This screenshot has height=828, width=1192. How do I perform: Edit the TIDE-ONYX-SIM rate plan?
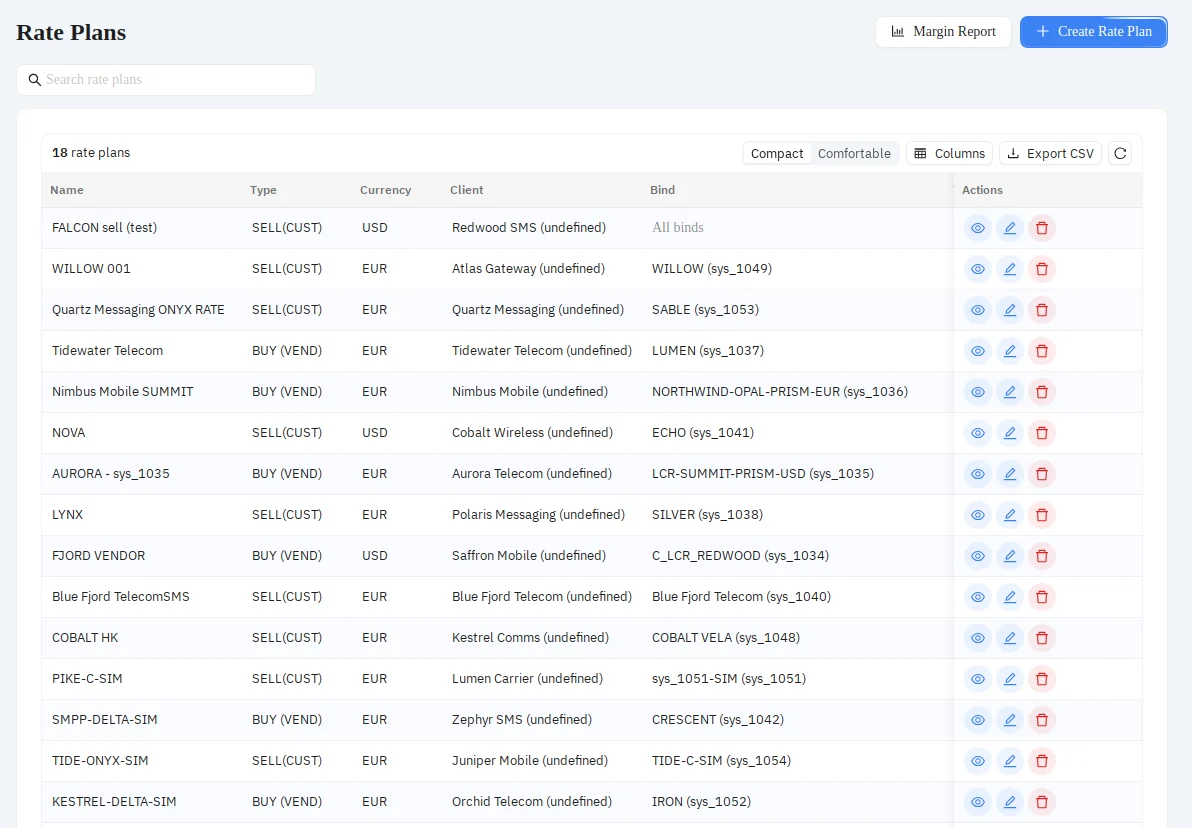coord(1010,762)
